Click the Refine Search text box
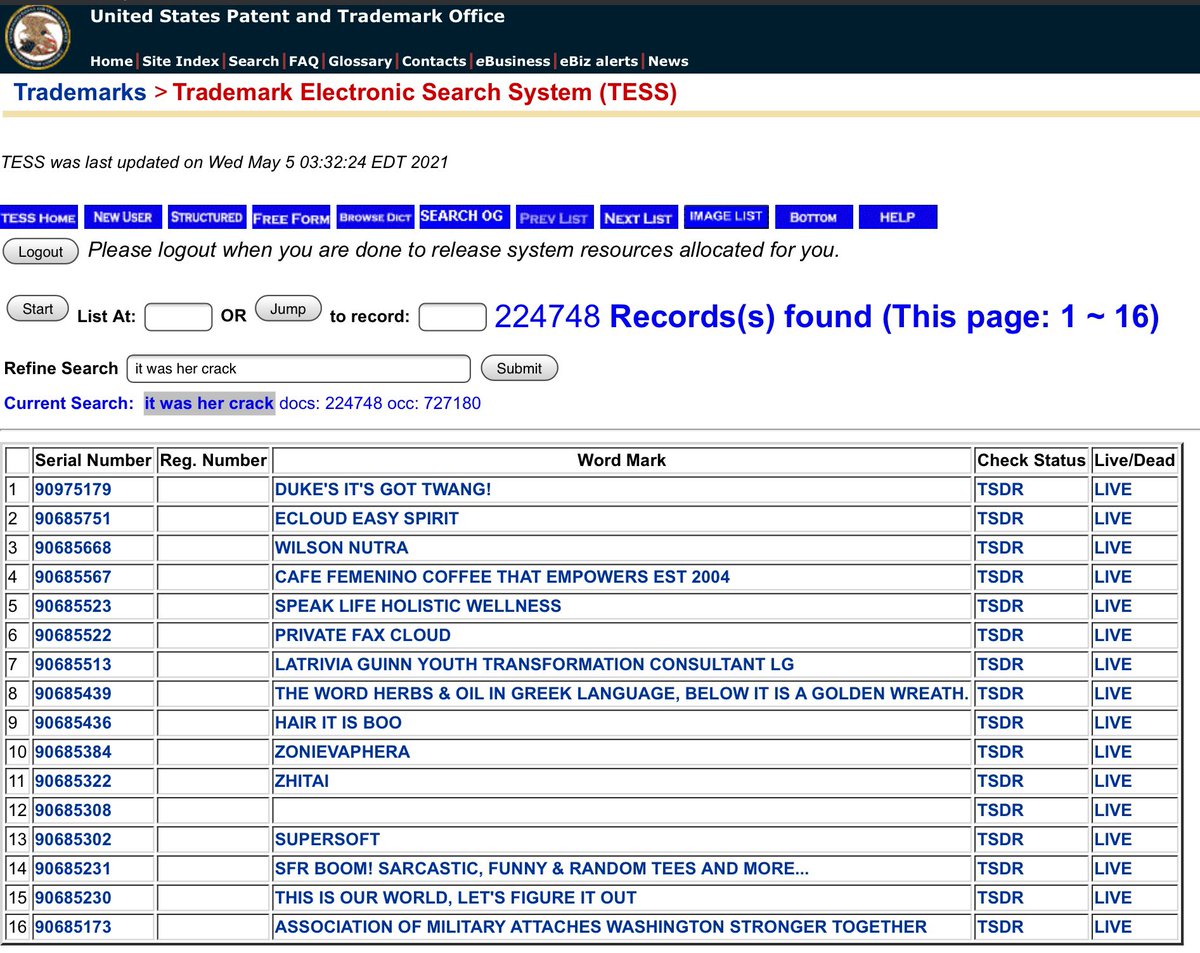This screenshot has height=953, width=1200. coord(298,368)
